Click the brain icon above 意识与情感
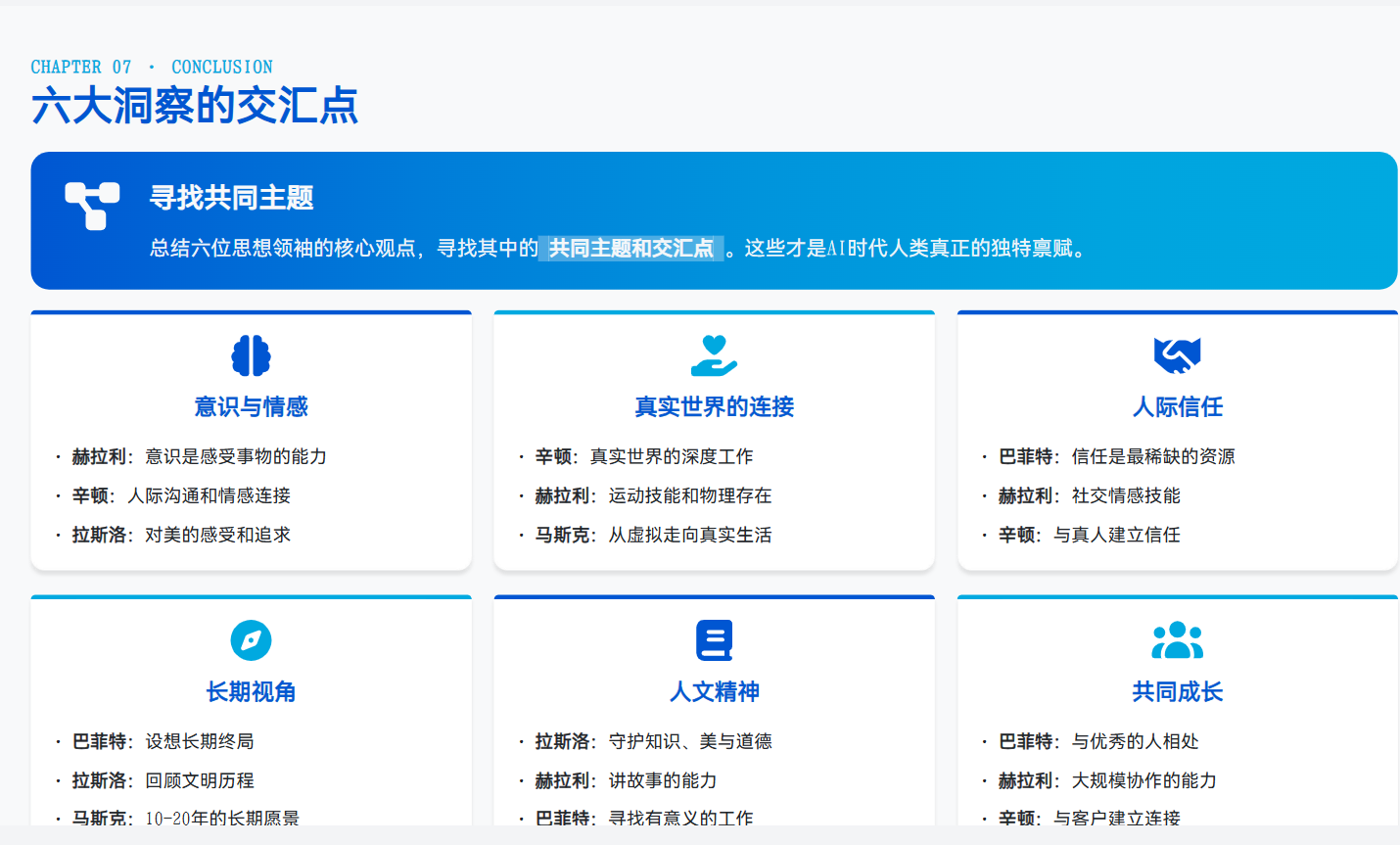Screen dimensions: 1400x845 [x=251, y=355]
